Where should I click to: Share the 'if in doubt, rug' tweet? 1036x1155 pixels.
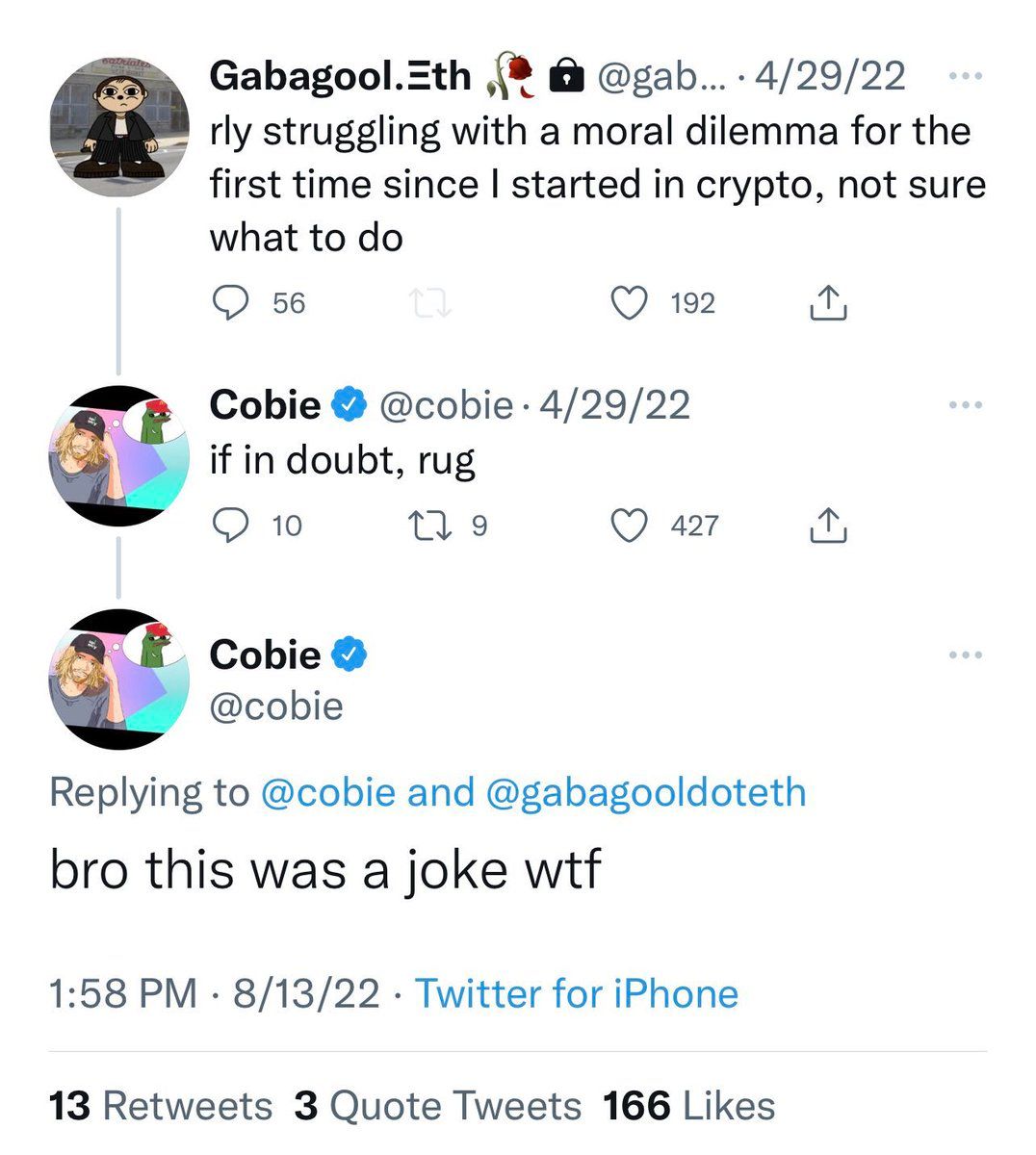[x=828, y=526]
